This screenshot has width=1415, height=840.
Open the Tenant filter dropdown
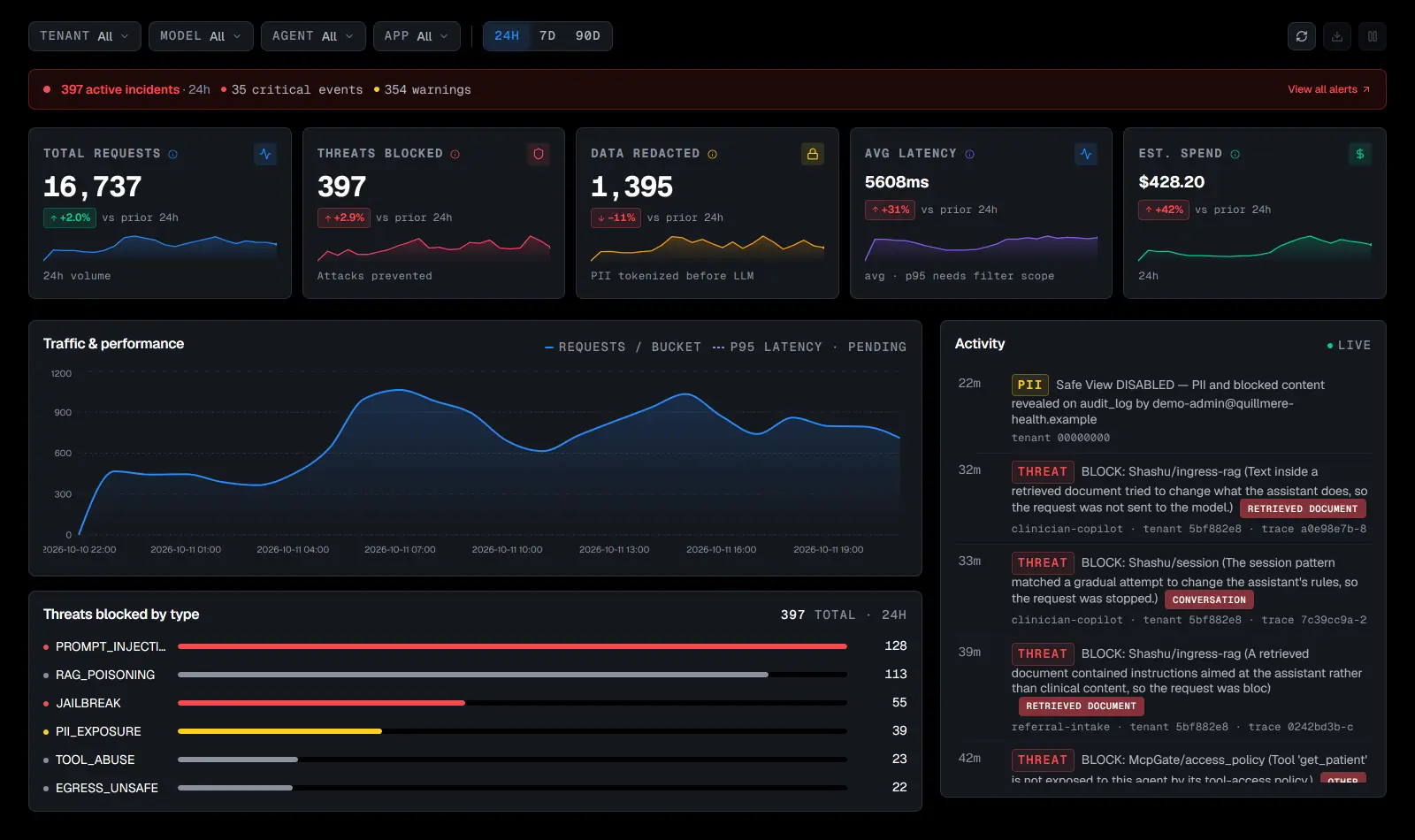pyautogui.click(x=85, y=36)
